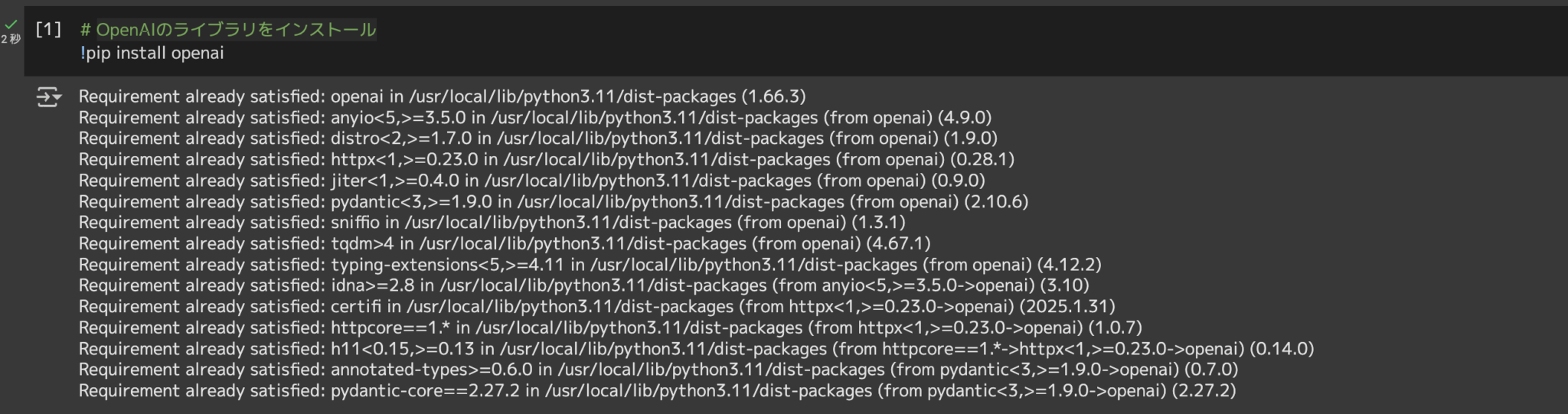The width and height of the screenshot is (1568, 414).
Task: Click the green execution success checkmark
Action: 11,24
